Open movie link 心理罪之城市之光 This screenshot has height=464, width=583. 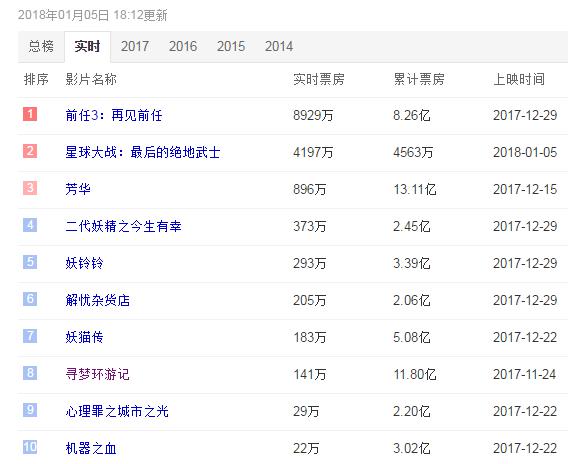pyautogui.click(x=117, y=412)
